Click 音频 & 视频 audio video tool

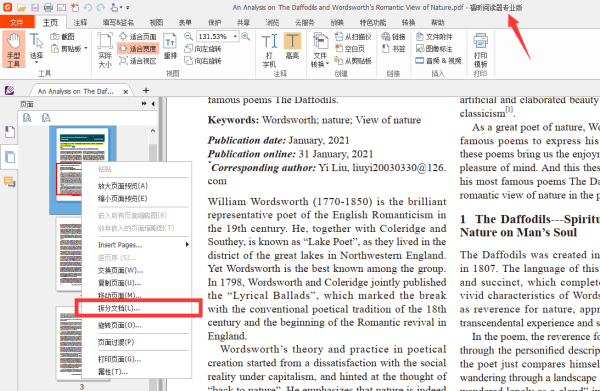(439, 60)
